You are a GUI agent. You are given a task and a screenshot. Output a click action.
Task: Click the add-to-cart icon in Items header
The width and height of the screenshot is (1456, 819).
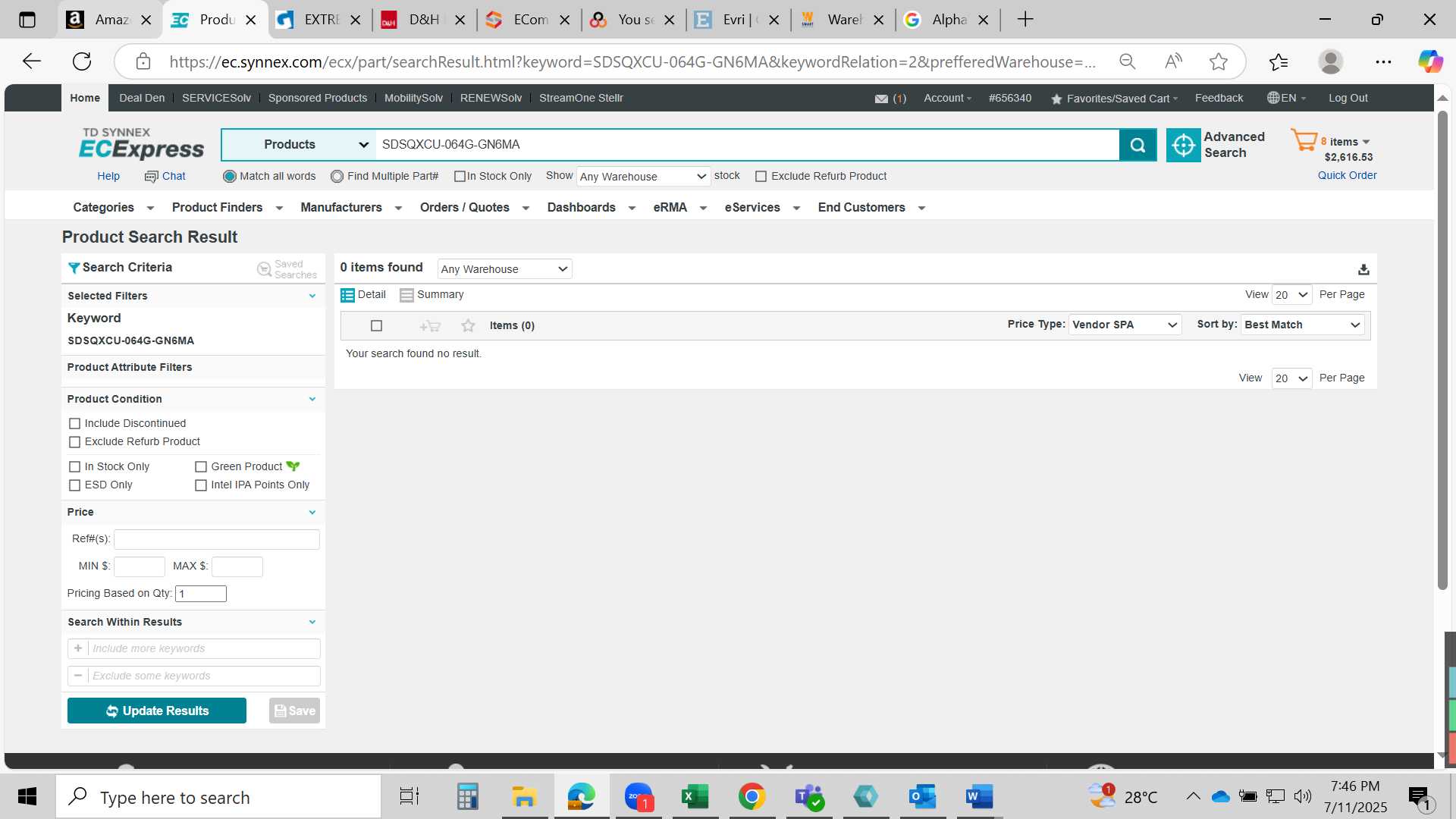click(x=430, y=326)
